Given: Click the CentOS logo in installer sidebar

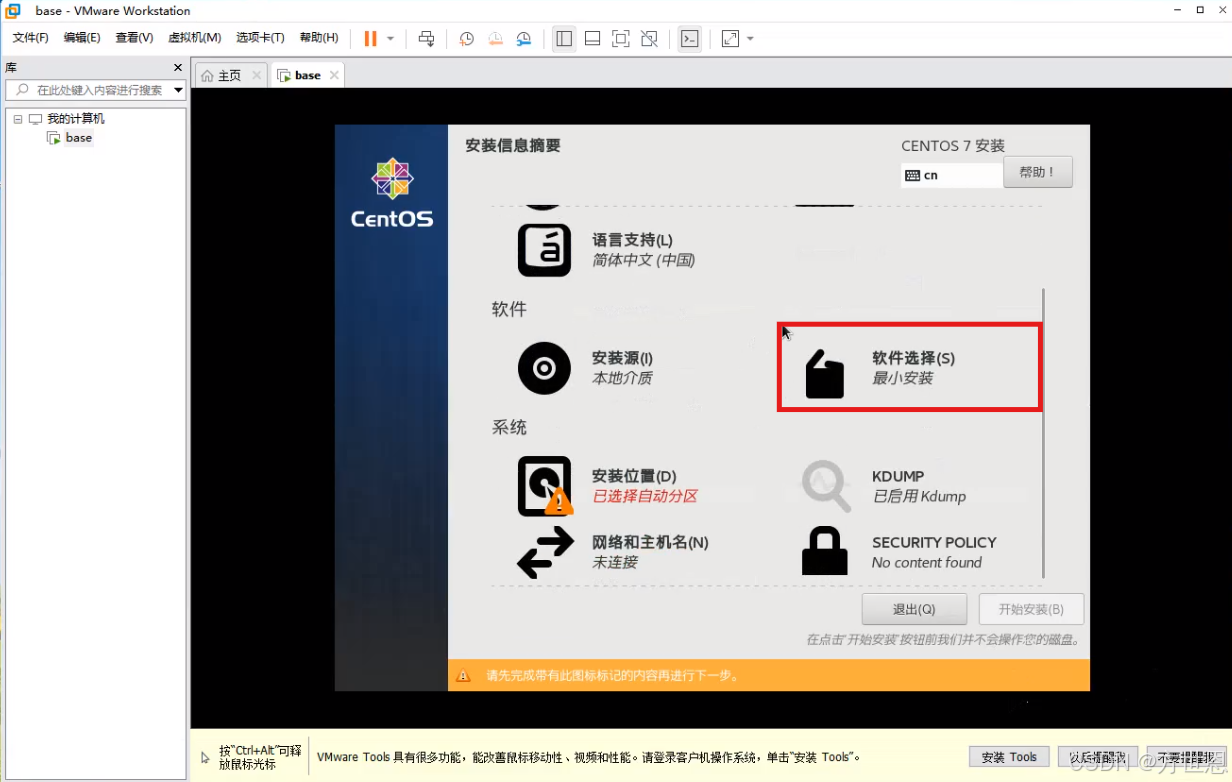Looking at the screenshot, I should point(391,193).
